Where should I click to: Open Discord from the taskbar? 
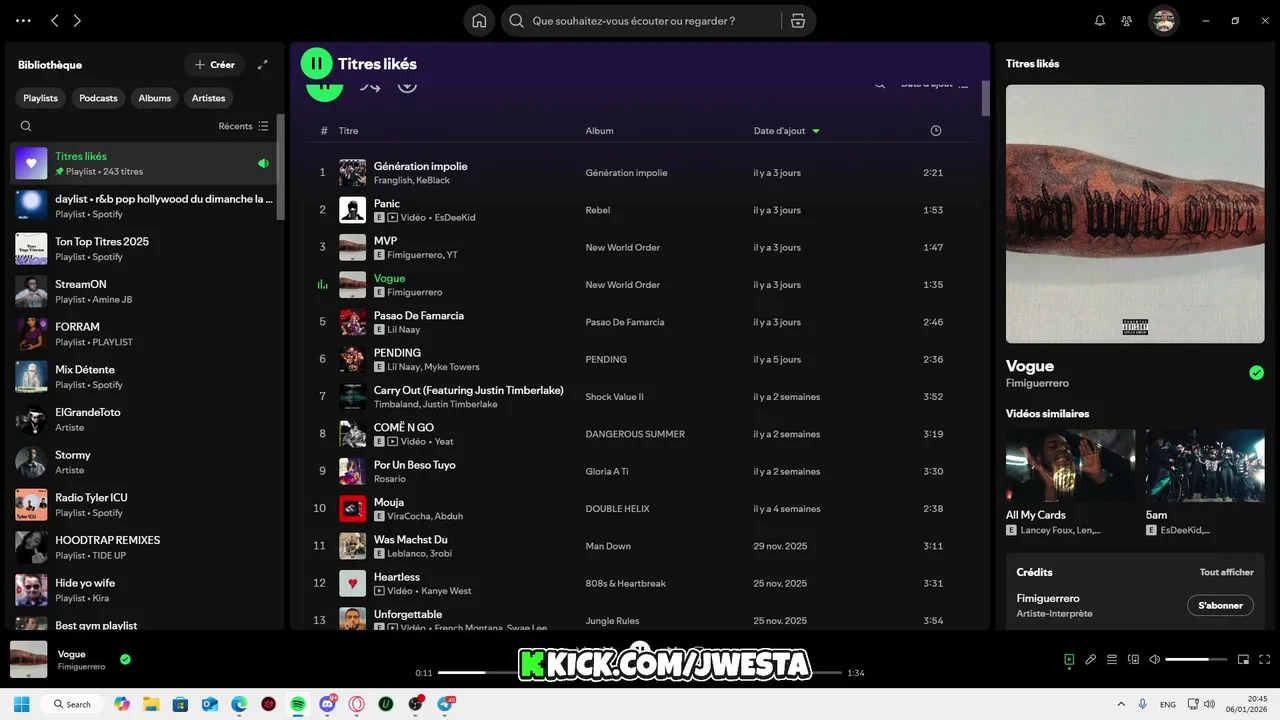point(327,704)
